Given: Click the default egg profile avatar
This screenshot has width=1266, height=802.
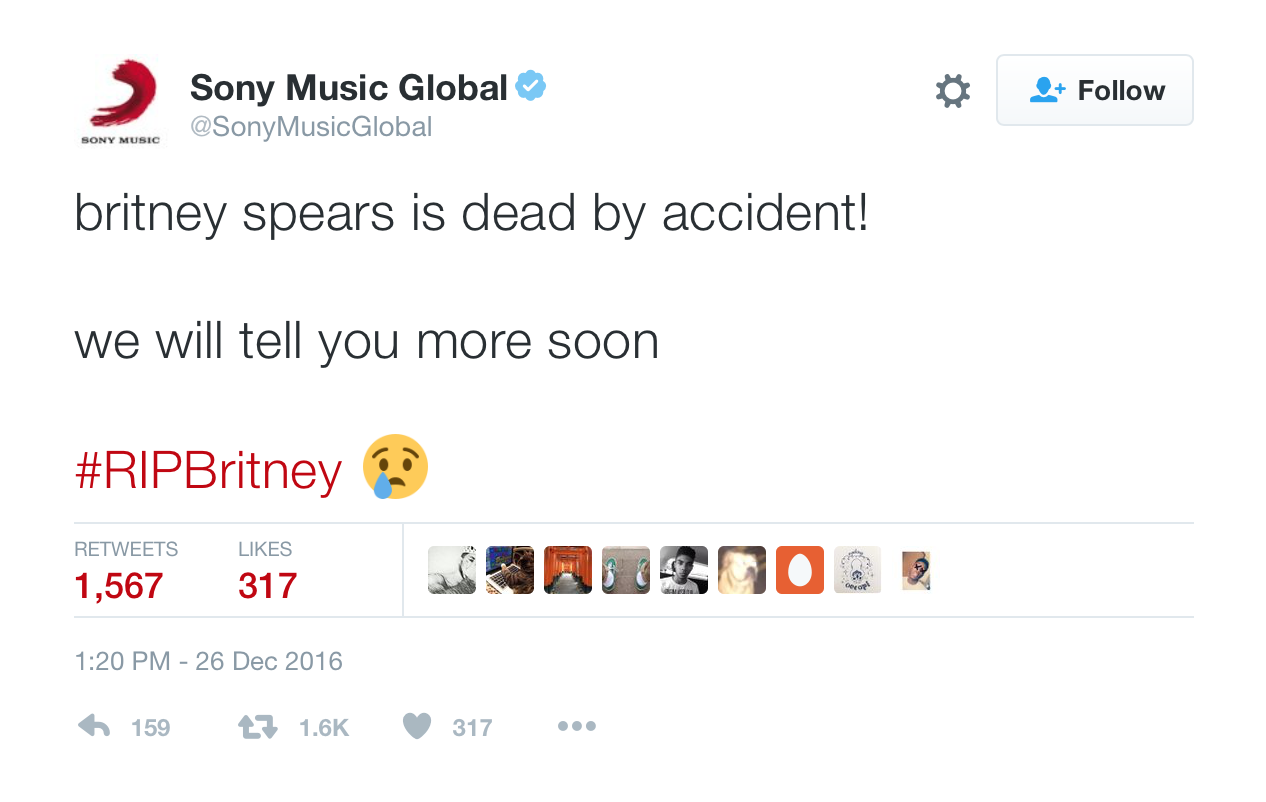Looking at the screenshot, I should pos(800,570).
